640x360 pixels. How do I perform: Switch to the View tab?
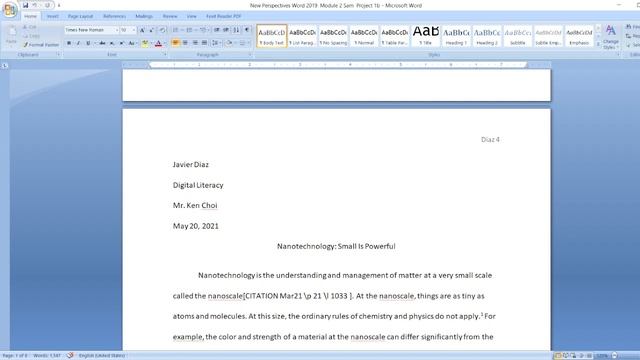(191, 16)
